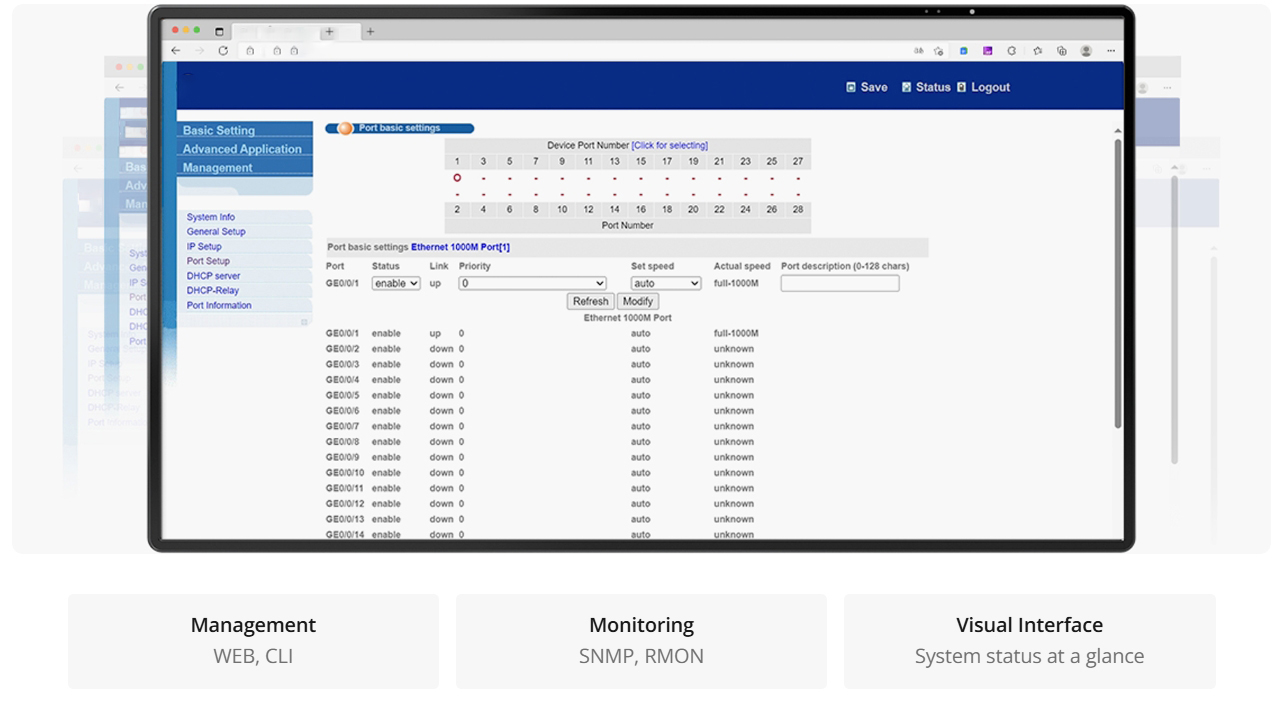Click full-1000M in the GE0/0/1 list row

(x=736, y=334)
